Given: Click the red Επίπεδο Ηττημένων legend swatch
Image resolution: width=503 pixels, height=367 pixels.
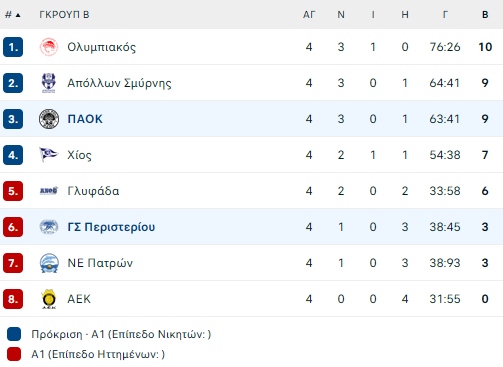Looking at the screenshot, I should pos(14,354).
